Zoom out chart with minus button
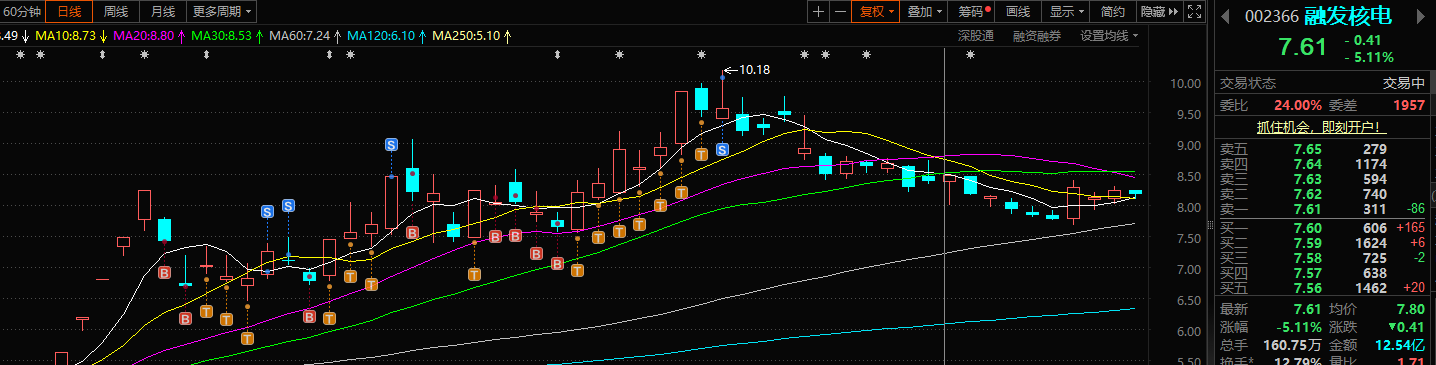The image size is (1436, 365). (841, 12)
